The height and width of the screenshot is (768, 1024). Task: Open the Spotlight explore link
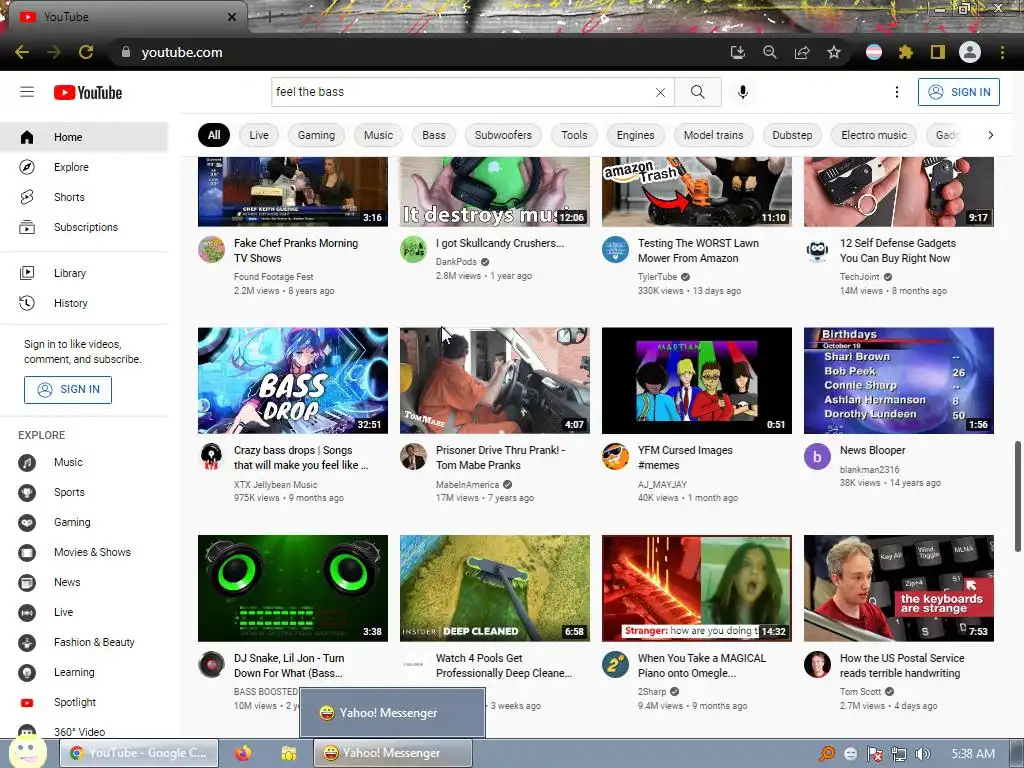click(84, 703)
